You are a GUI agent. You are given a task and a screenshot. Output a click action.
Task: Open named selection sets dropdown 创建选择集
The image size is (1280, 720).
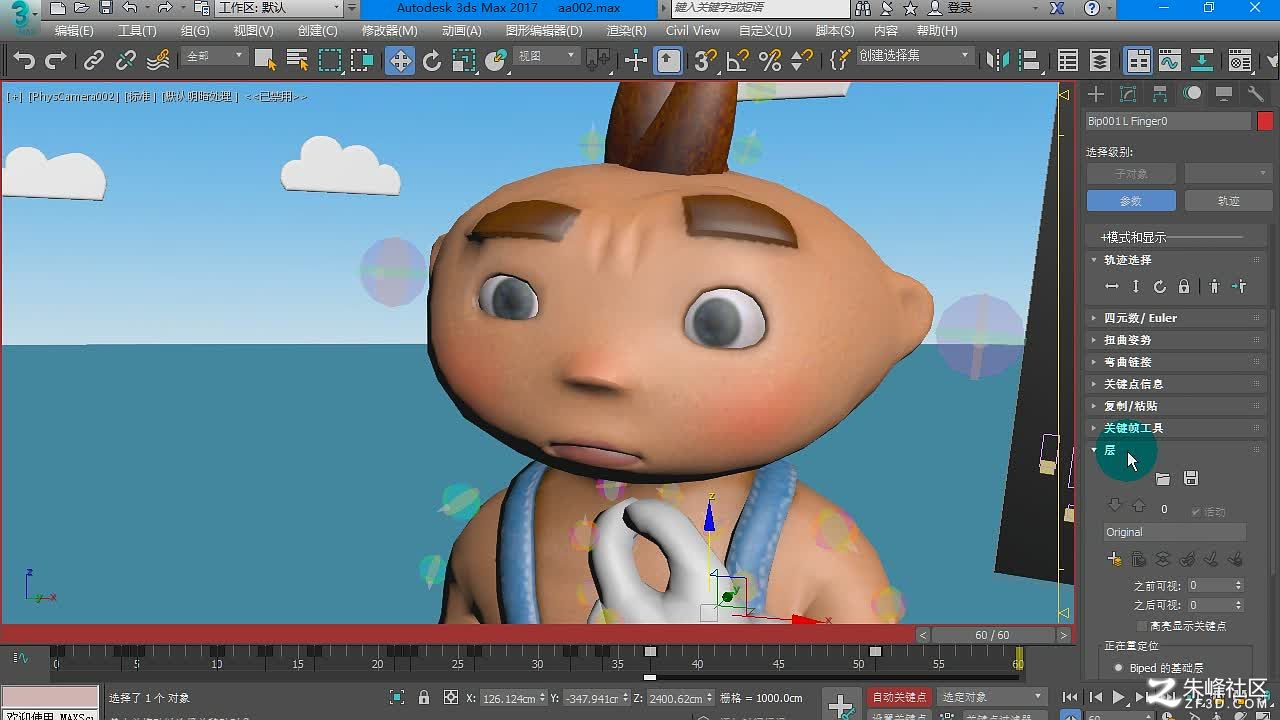pyautogui.click(x=915, y=56)
